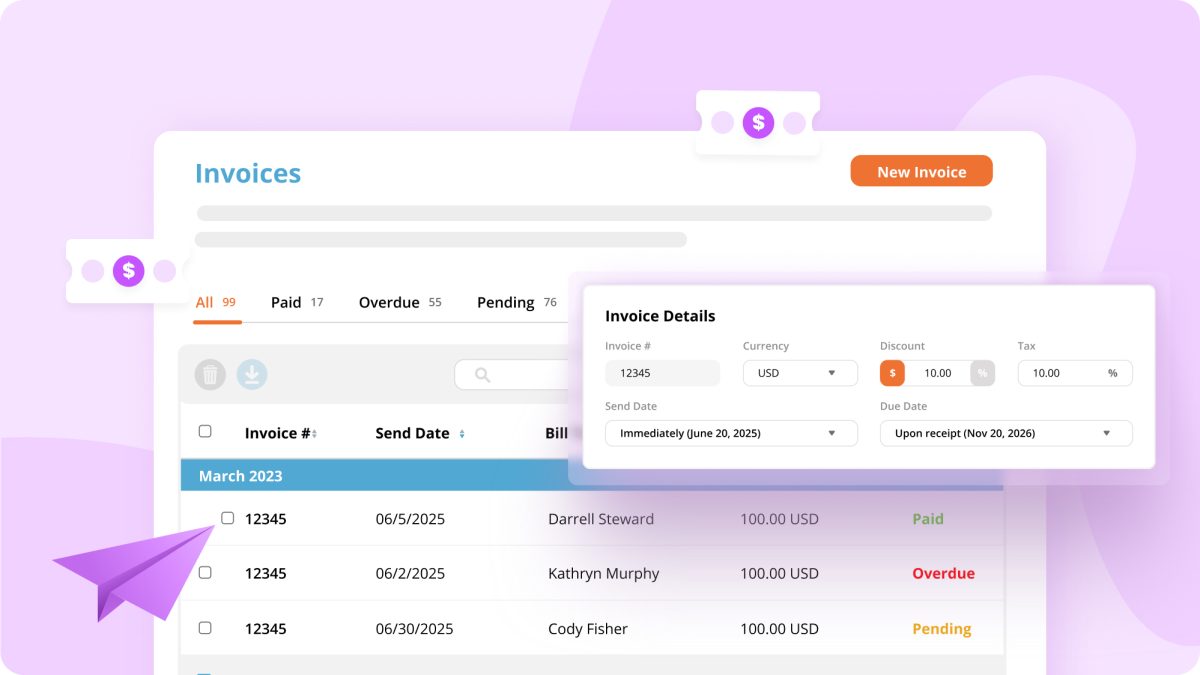Click the Invoice # field 12345
The image size is (1200, 675).
(x=662, y=373)
